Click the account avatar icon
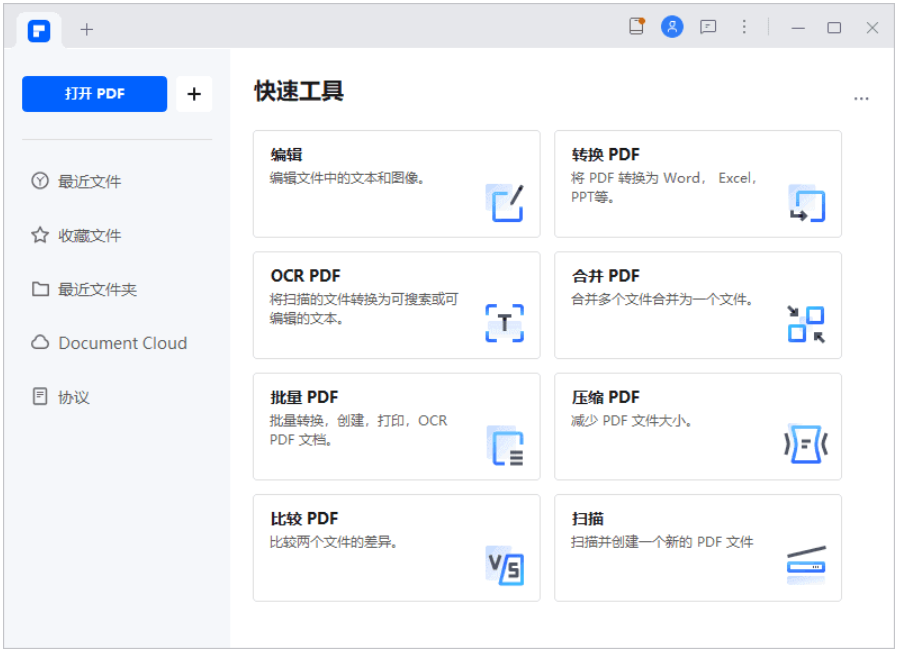The width and height of the screenshot is (899, 655). pyautogui.click(x=672, y=27)
